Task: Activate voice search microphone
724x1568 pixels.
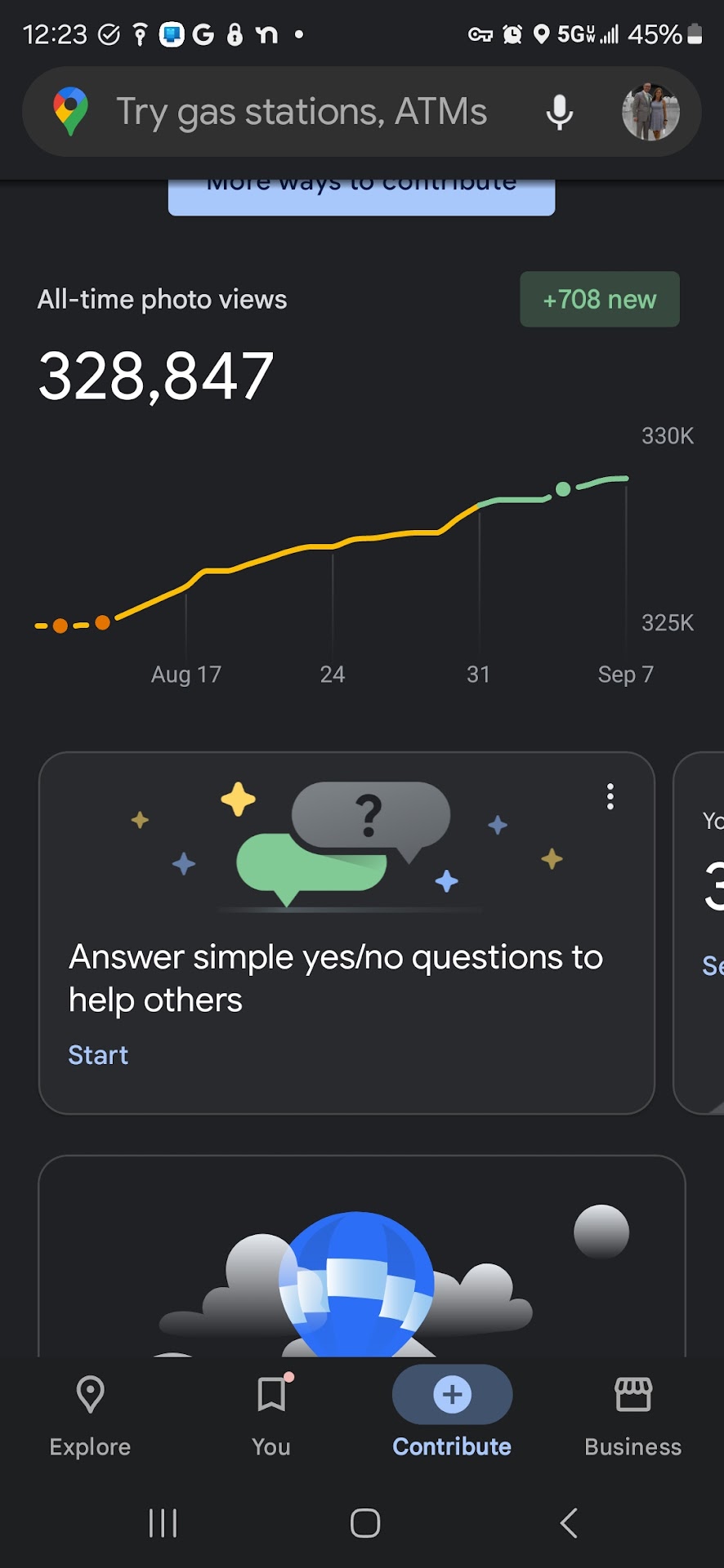Action: click(560, 112)
